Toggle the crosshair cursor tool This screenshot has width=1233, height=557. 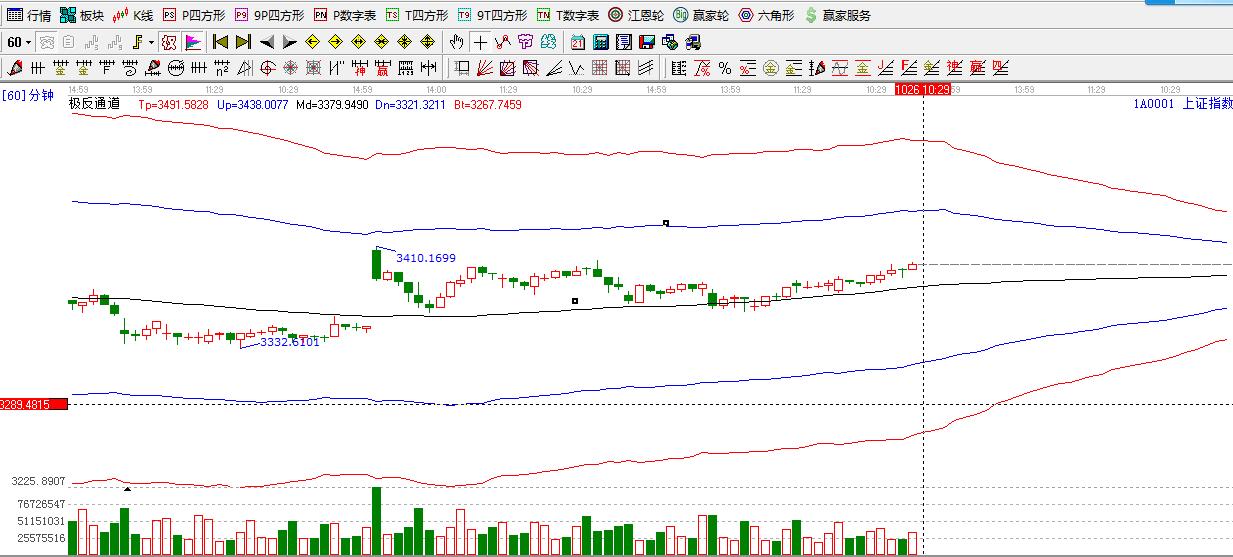[480, 42]
